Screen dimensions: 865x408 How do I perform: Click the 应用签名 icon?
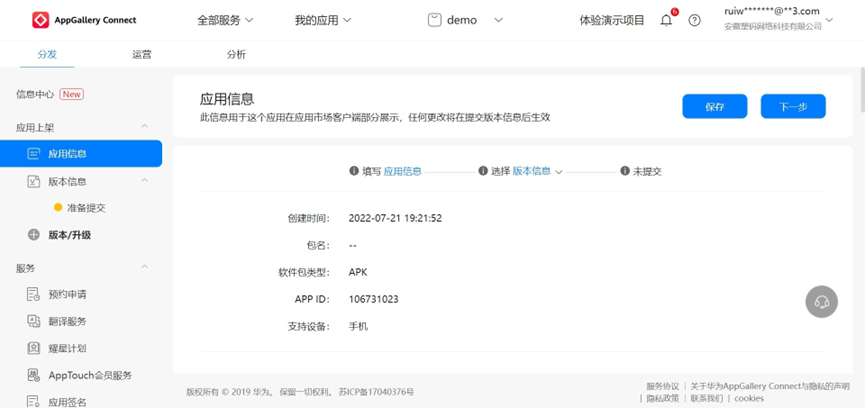(x=34, y=402)
